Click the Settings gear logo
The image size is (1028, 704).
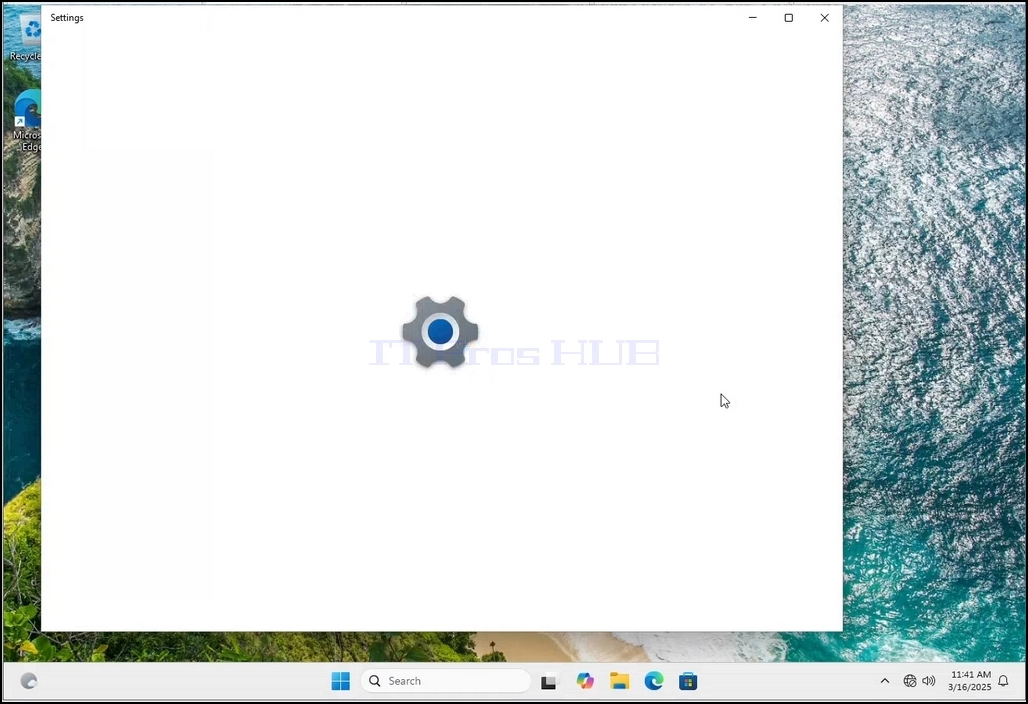440,332
